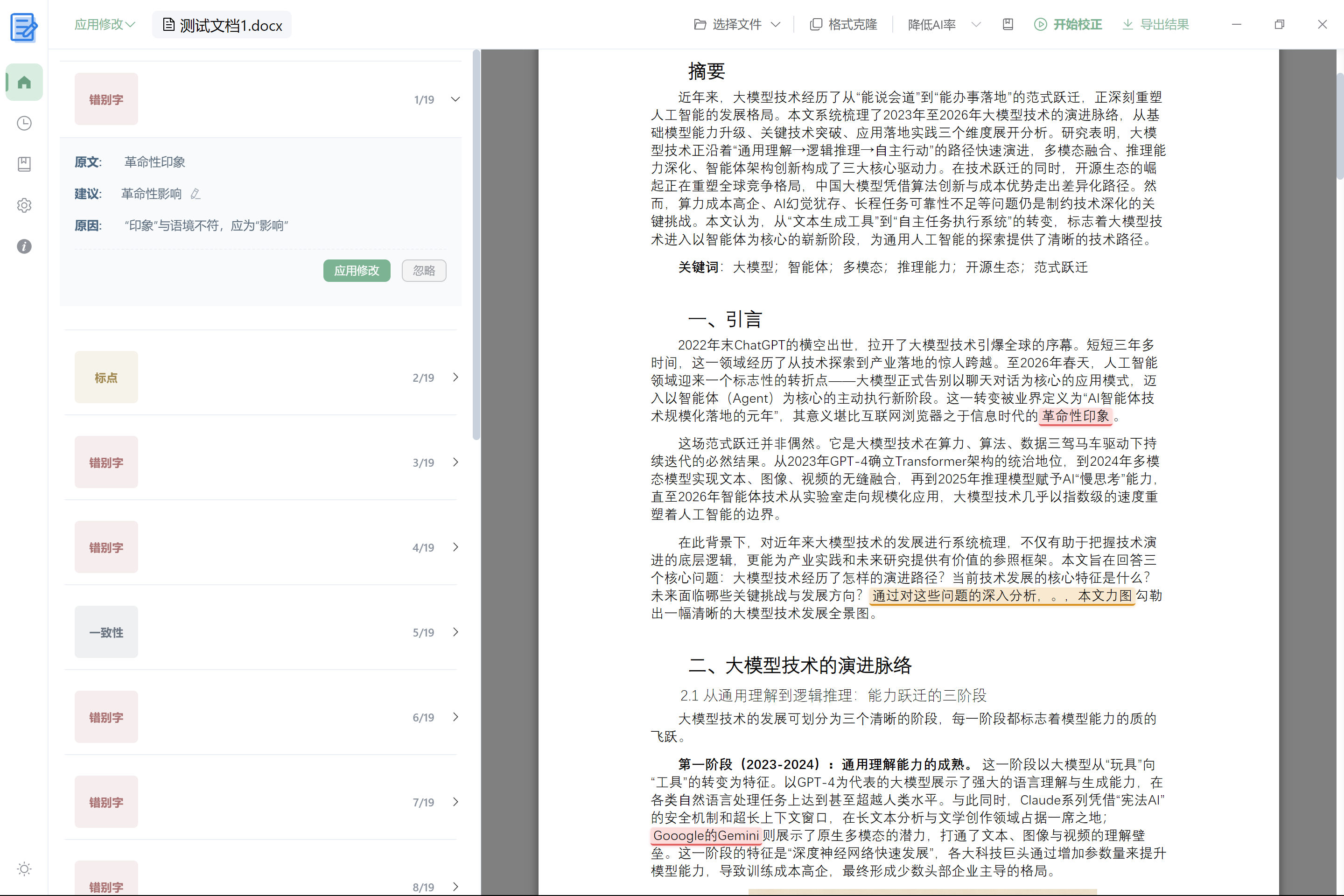Expand the 降低AI率 dropdown arrow
1344x896 pixels.
[x=976, y=25]
